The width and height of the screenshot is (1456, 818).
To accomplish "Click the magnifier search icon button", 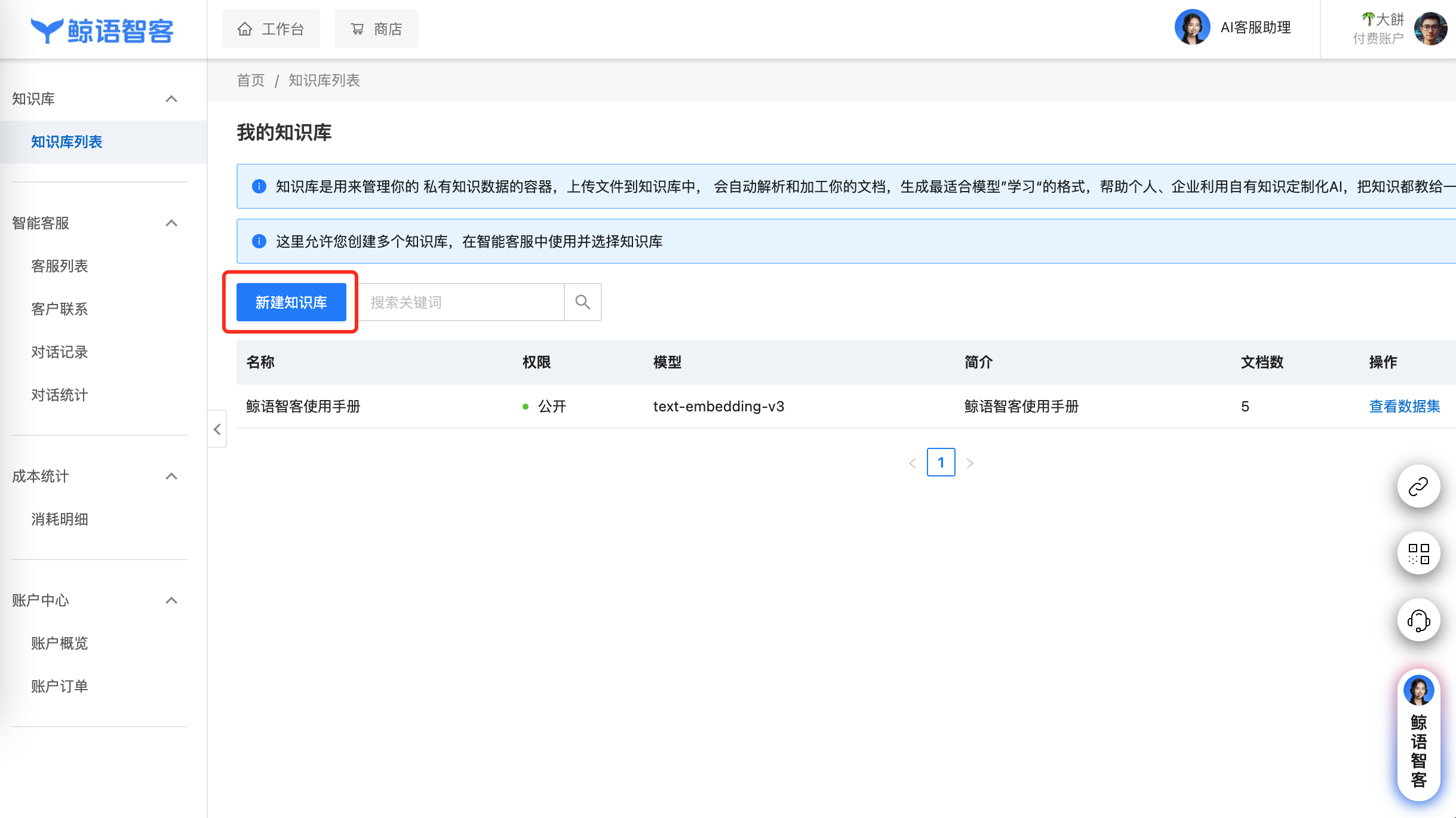I will pos(583,302).
